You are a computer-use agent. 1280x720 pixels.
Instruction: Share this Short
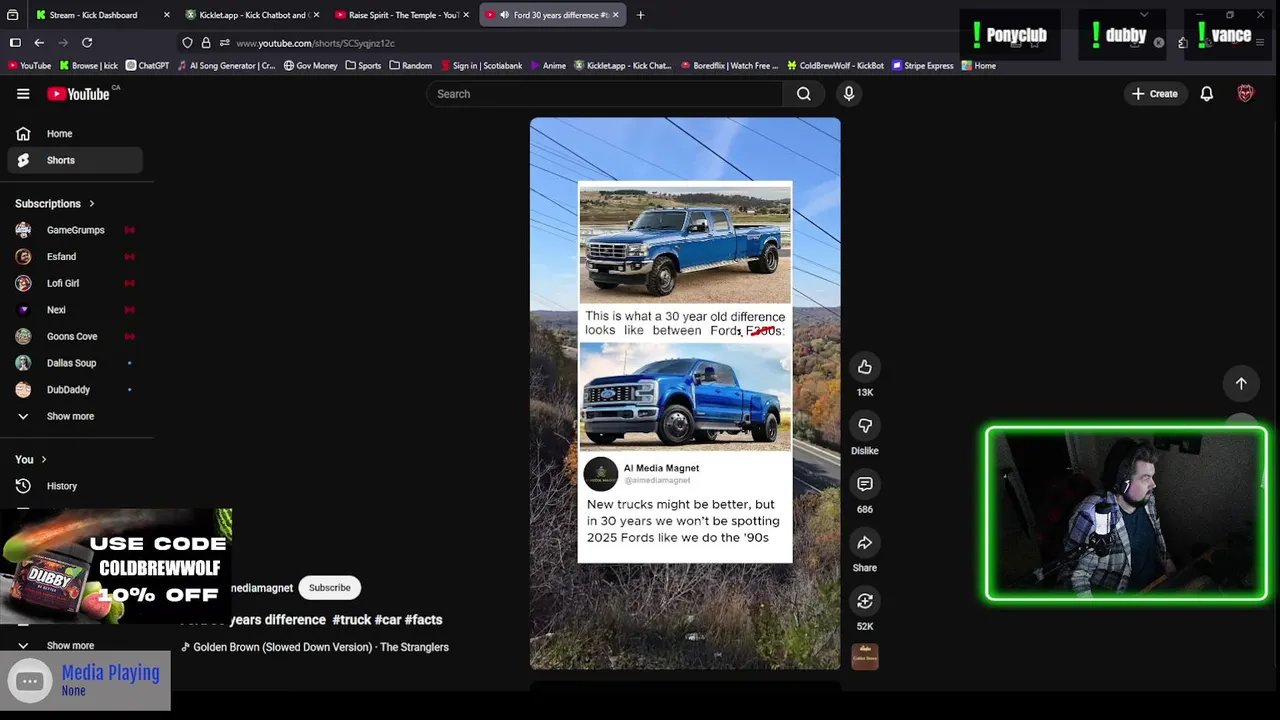point(865,543)
